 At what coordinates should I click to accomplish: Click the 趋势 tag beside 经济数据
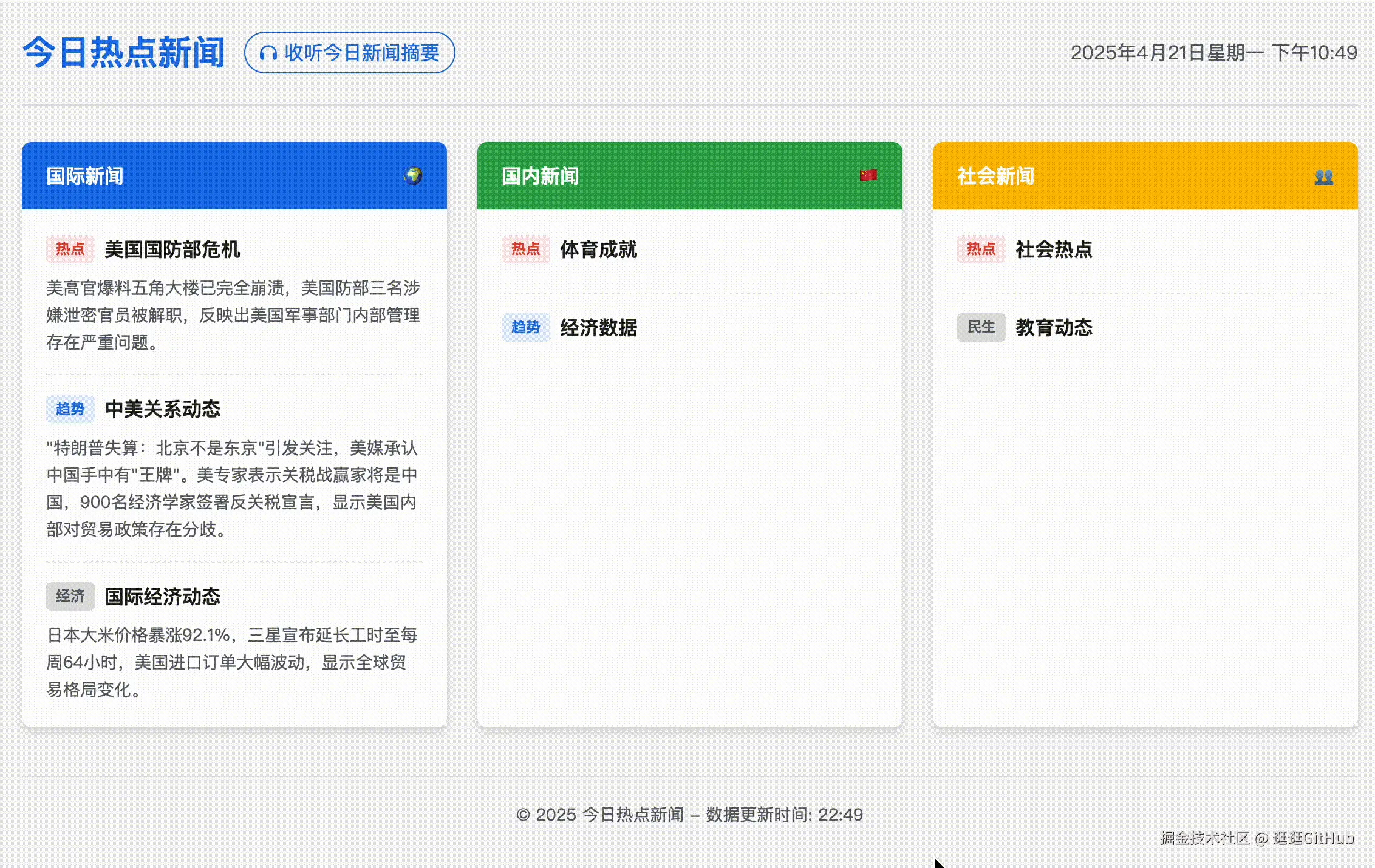tap(526, 327)
